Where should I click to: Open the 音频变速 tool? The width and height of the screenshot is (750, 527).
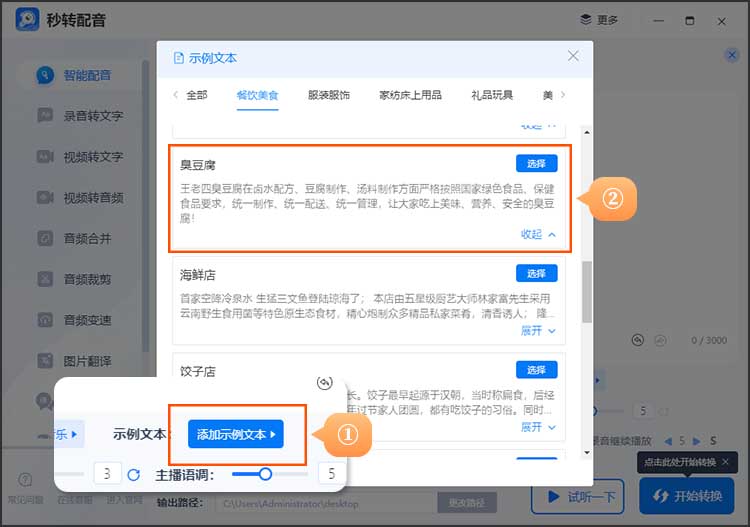coord(87,321)
